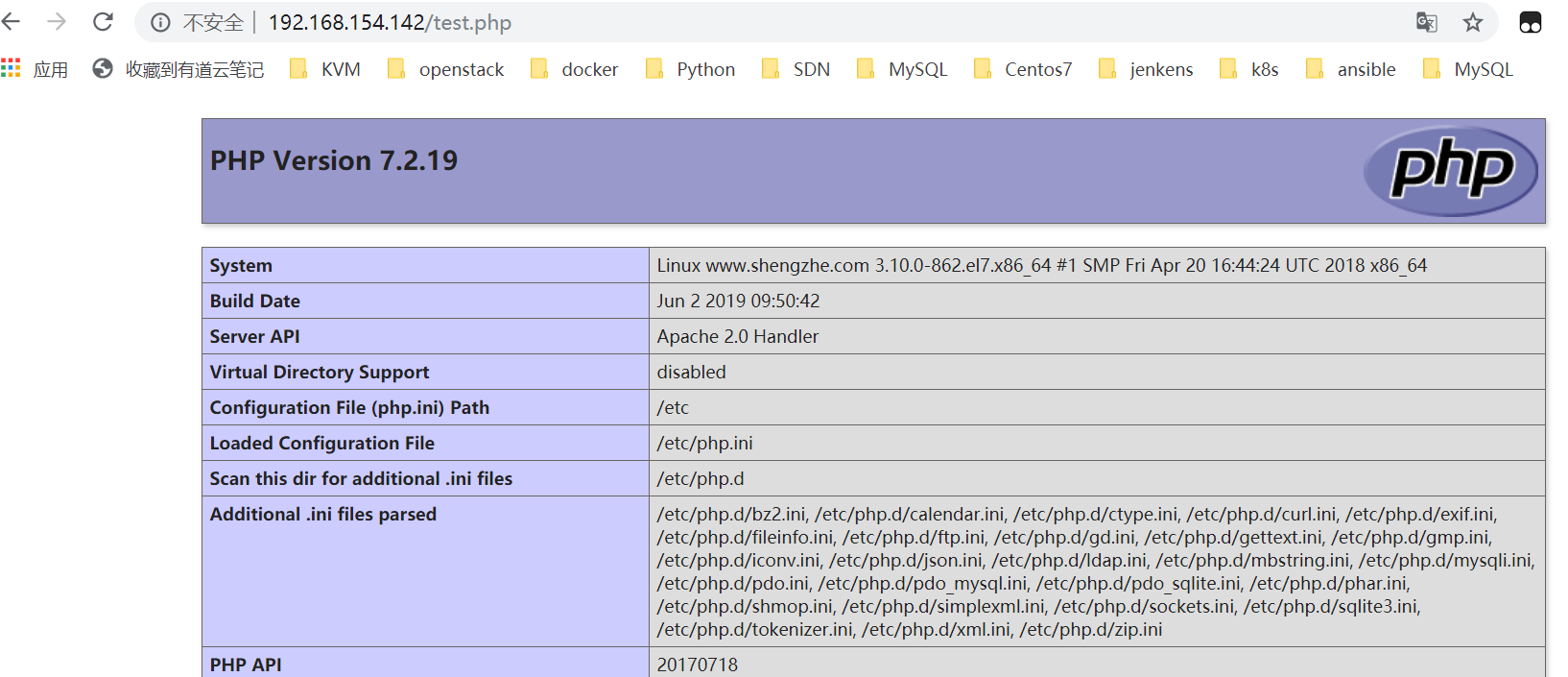
Task: Click the /etc/php.d/bz2.ini entry
Action: pyautogui.click(x=731, y=514)
